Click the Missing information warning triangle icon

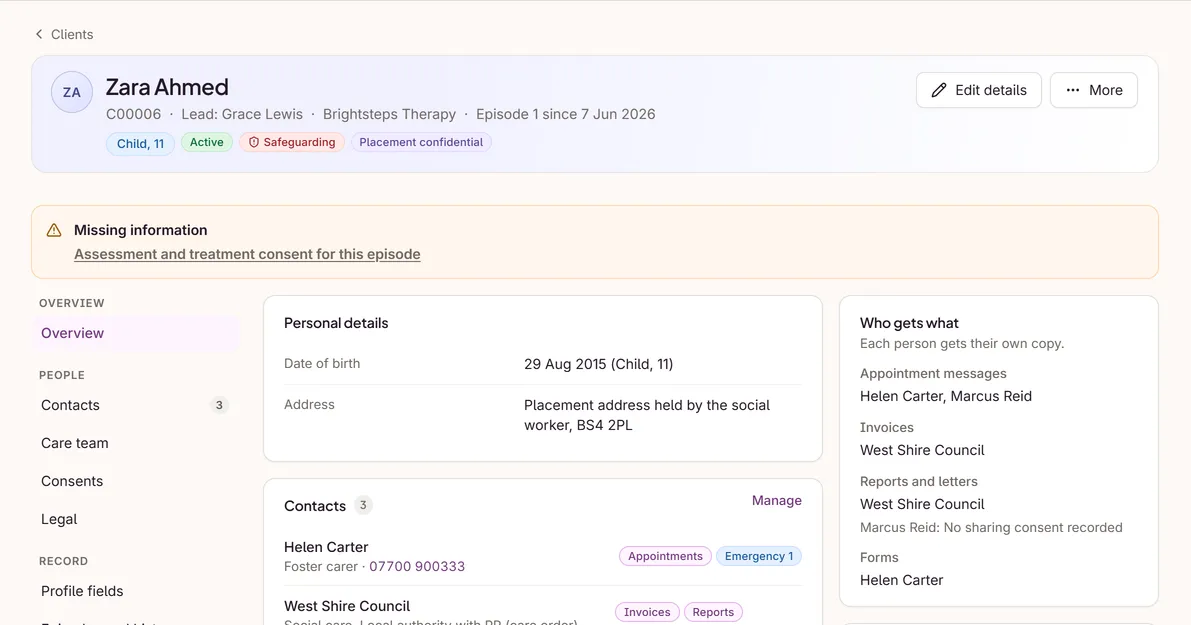tap(54, 230)
